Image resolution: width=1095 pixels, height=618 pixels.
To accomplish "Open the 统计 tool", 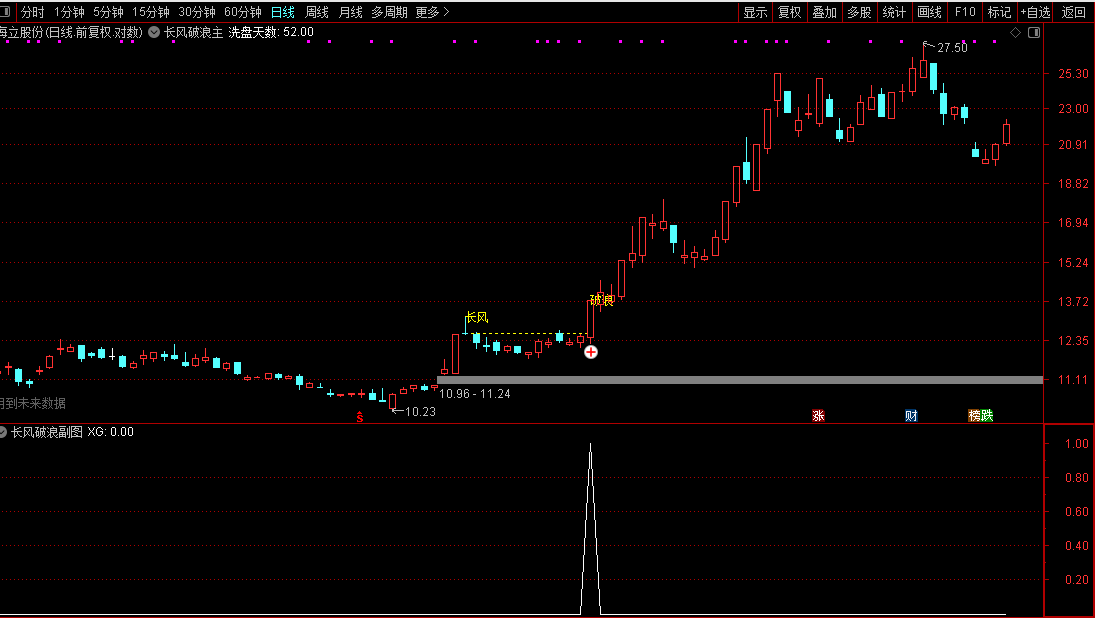I will coord(895,12).
